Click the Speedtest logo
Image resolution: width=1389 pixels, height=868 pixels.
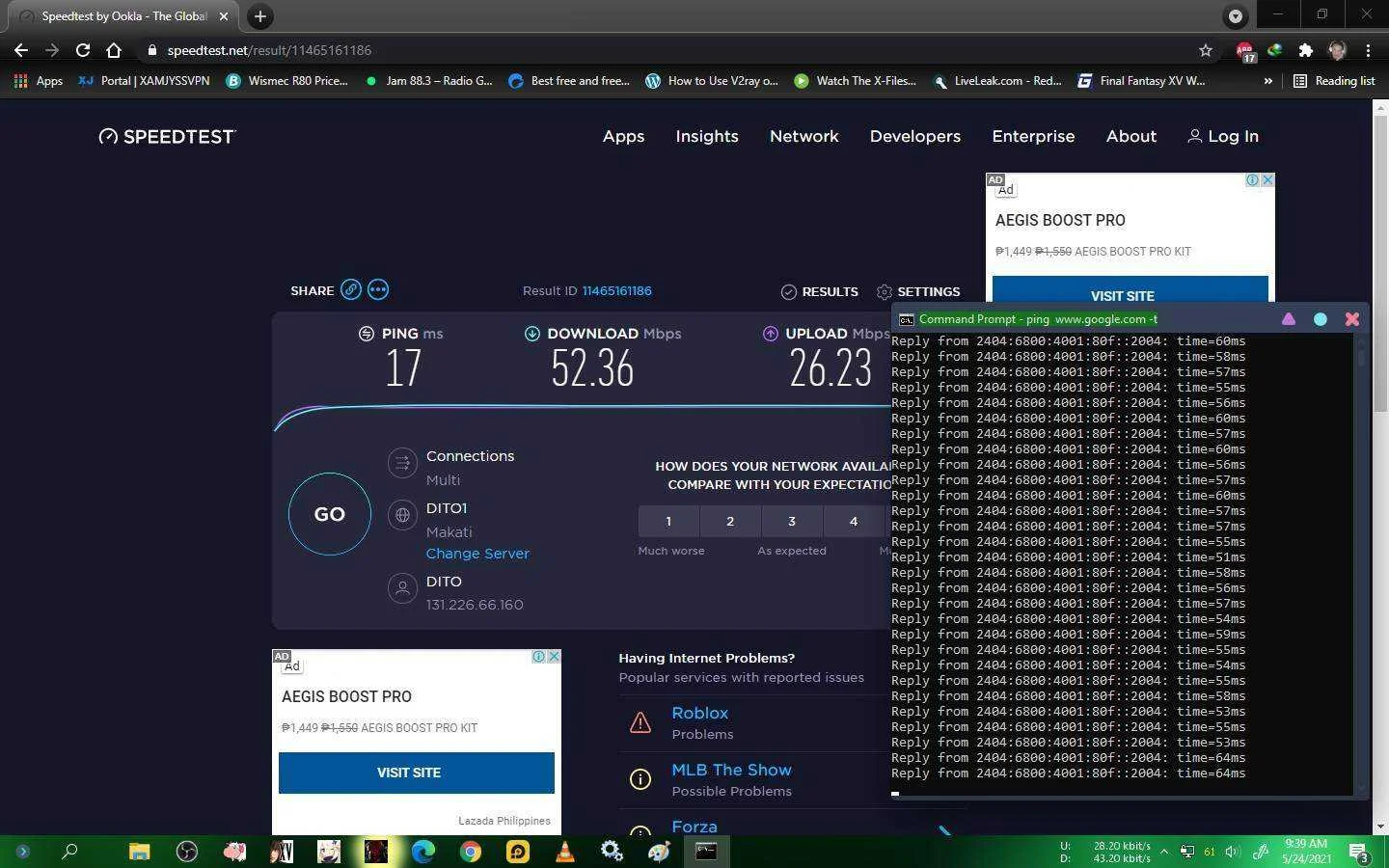click(x=167, y=136)
